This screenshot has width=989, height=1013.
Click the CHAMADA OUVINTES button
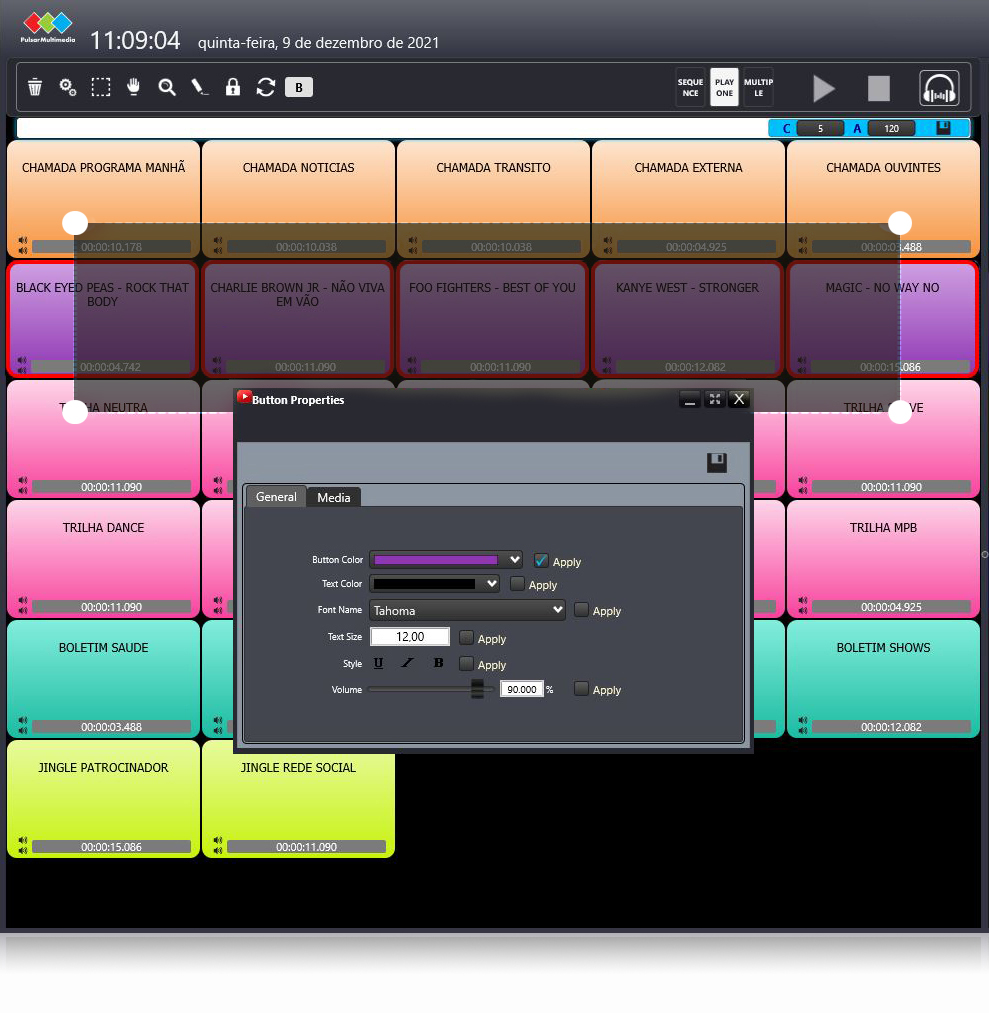tap(883, 198)
